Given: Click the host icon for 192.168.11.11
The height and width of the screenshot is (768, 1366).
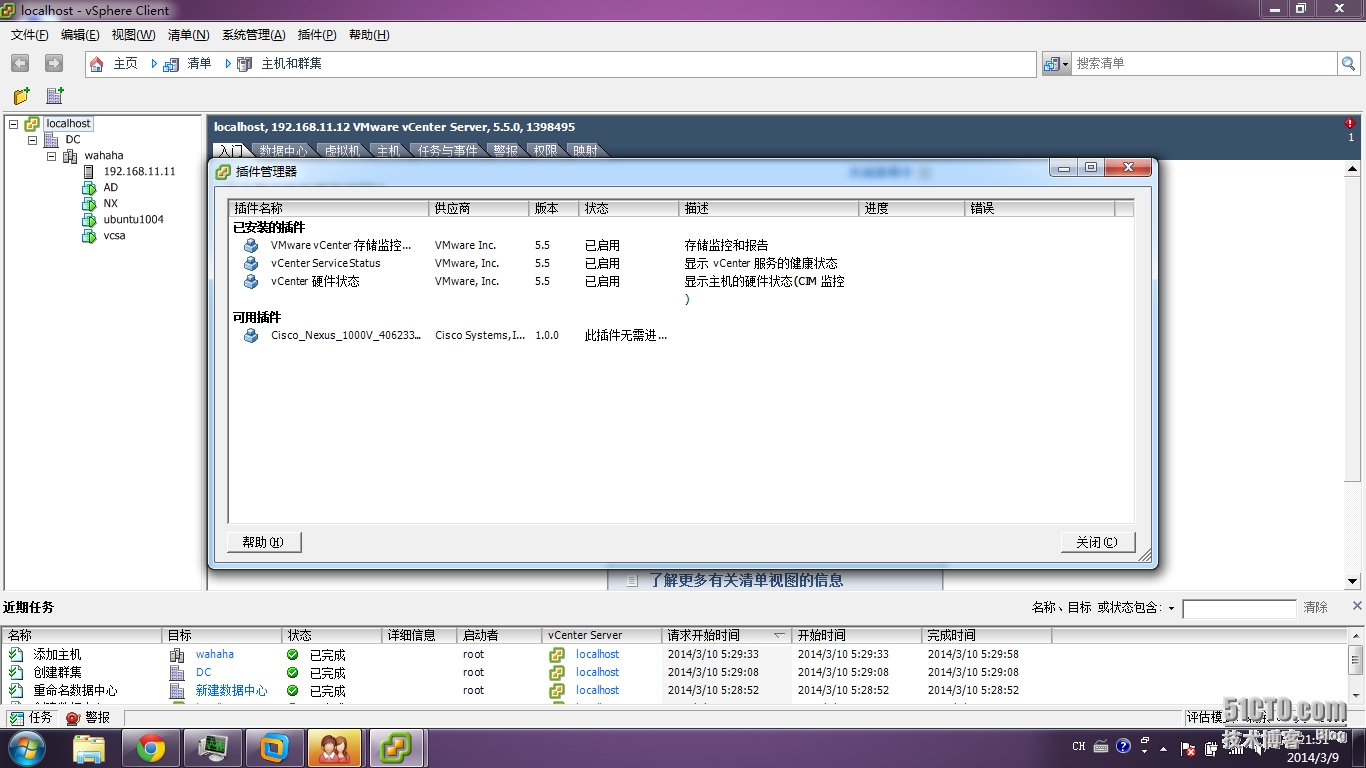Looking at the screenshot, I should (x=89, y=172).
